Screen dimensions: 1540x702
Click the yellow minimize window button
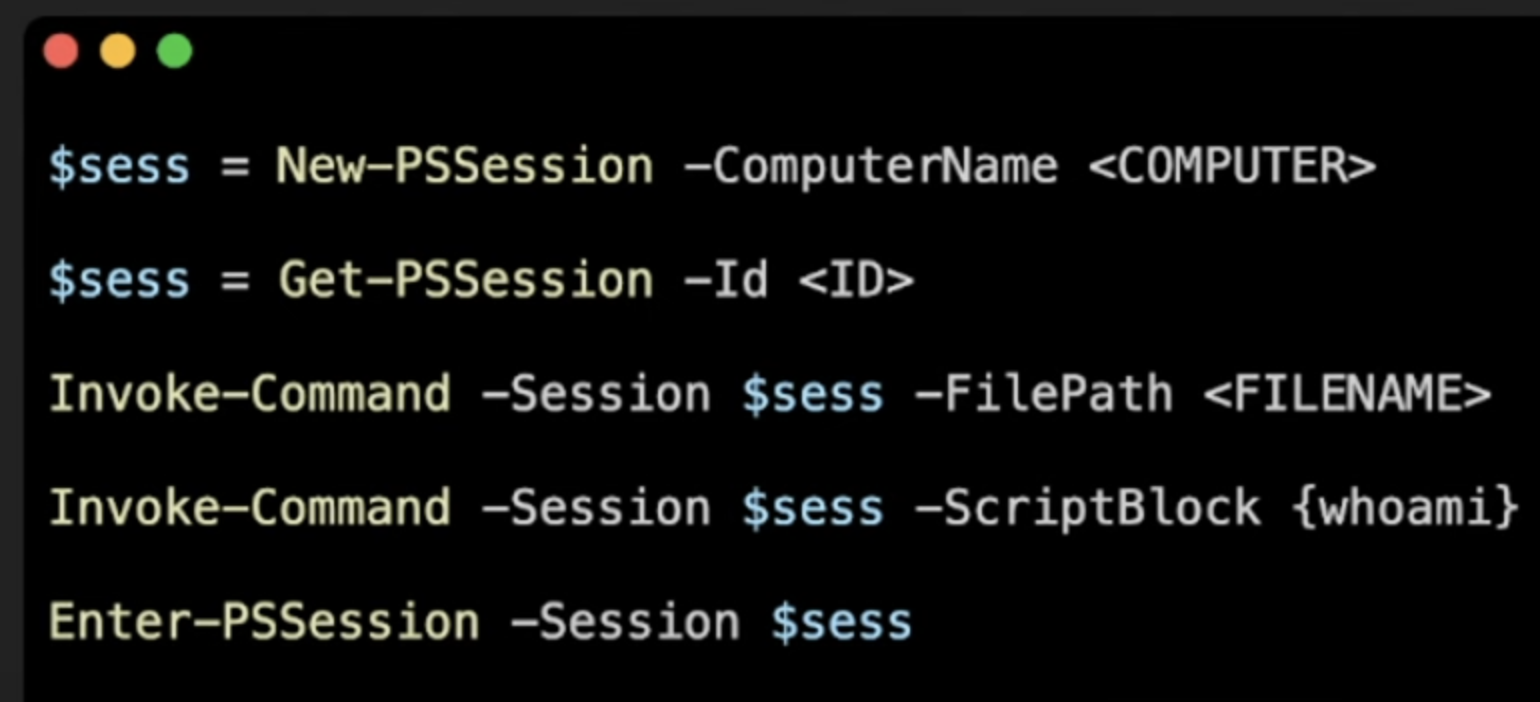pyautogui.click(x=118, y=51)
